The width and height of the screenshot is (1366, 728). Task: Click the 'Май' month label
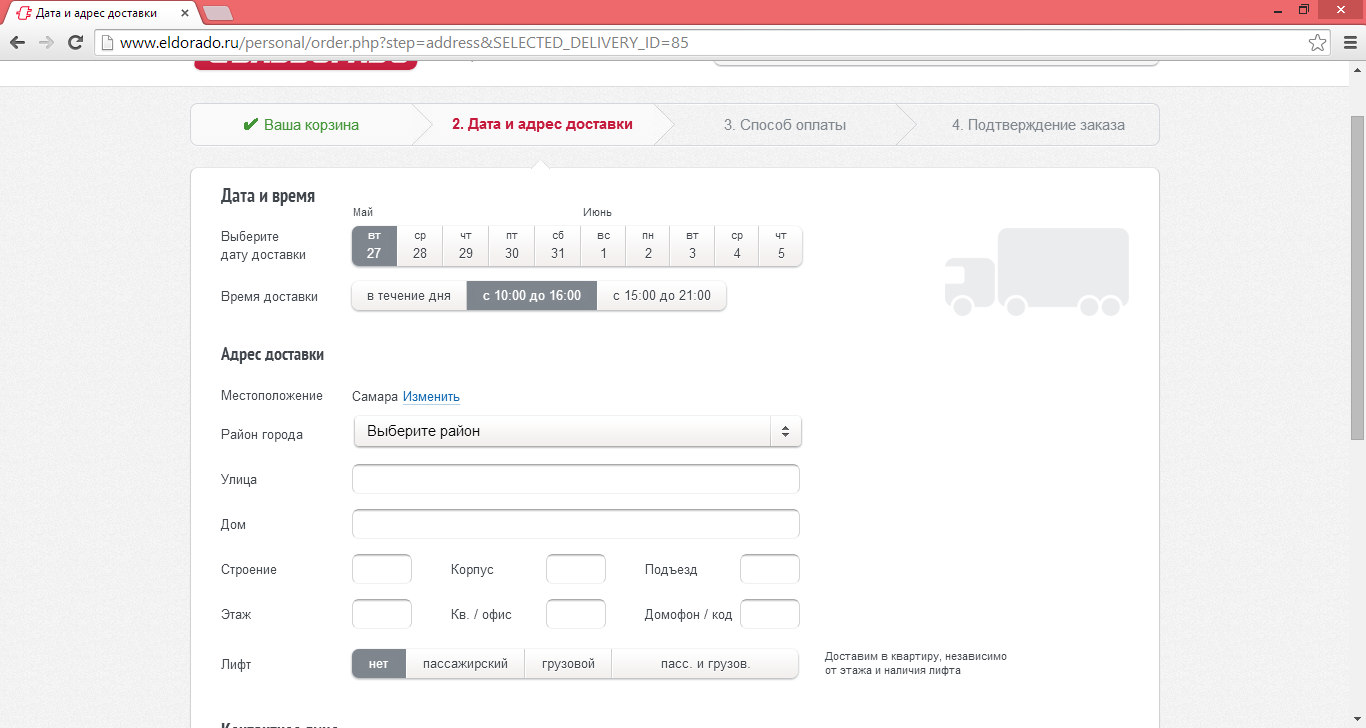[x=363, y=212]
